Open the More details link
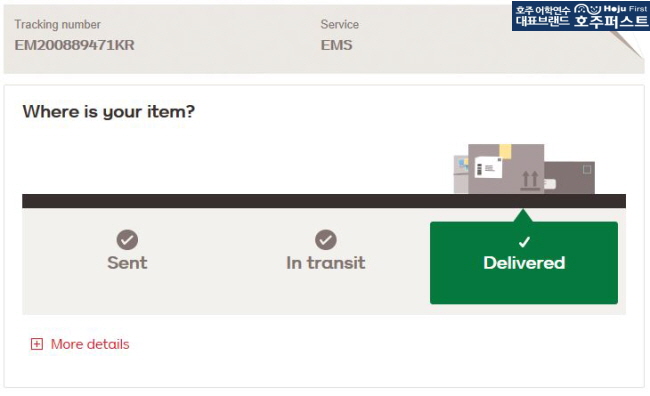 [x=90, y=344]
